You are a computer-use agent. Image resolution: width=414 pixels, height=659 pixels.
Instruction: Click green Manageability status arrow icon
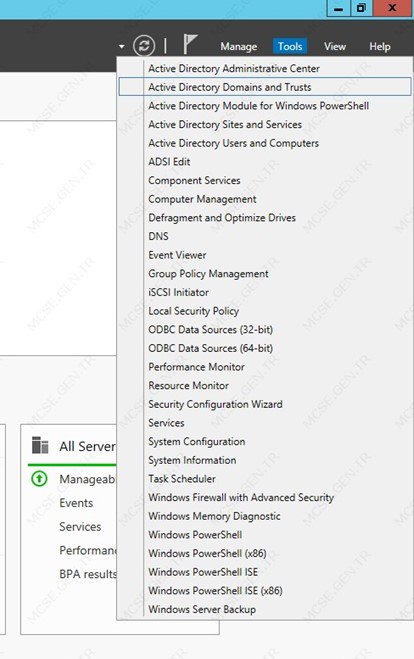(39, 478)
